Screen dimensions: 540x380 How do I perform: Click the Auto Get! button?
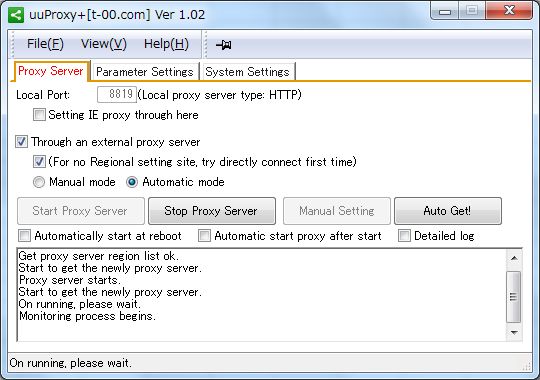pos(448,211)
